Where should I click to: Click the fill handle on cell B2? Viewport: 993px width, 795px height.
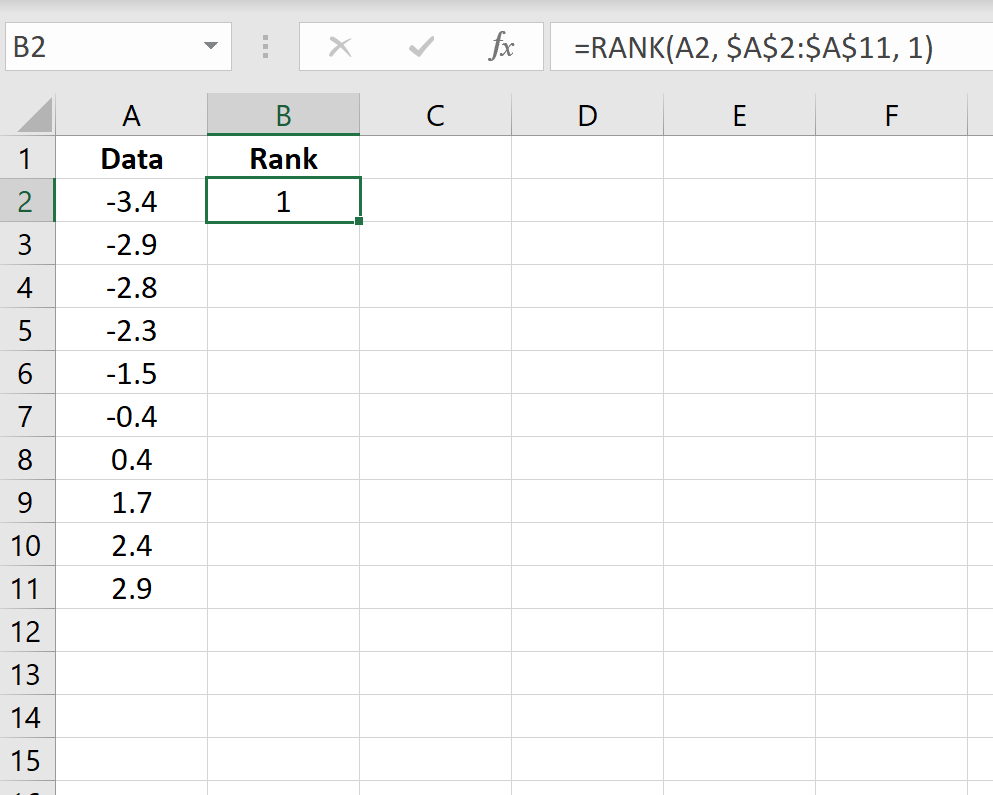(x=359, y=222)
